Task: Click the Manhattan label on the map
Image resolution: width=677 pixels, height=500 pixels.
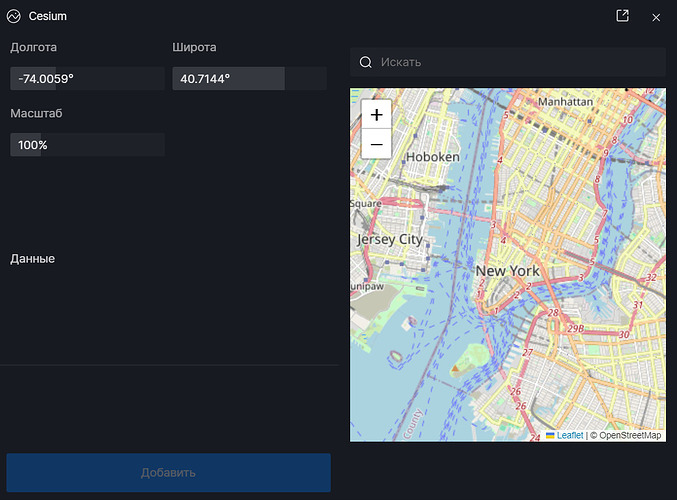Action: (565, 102)
